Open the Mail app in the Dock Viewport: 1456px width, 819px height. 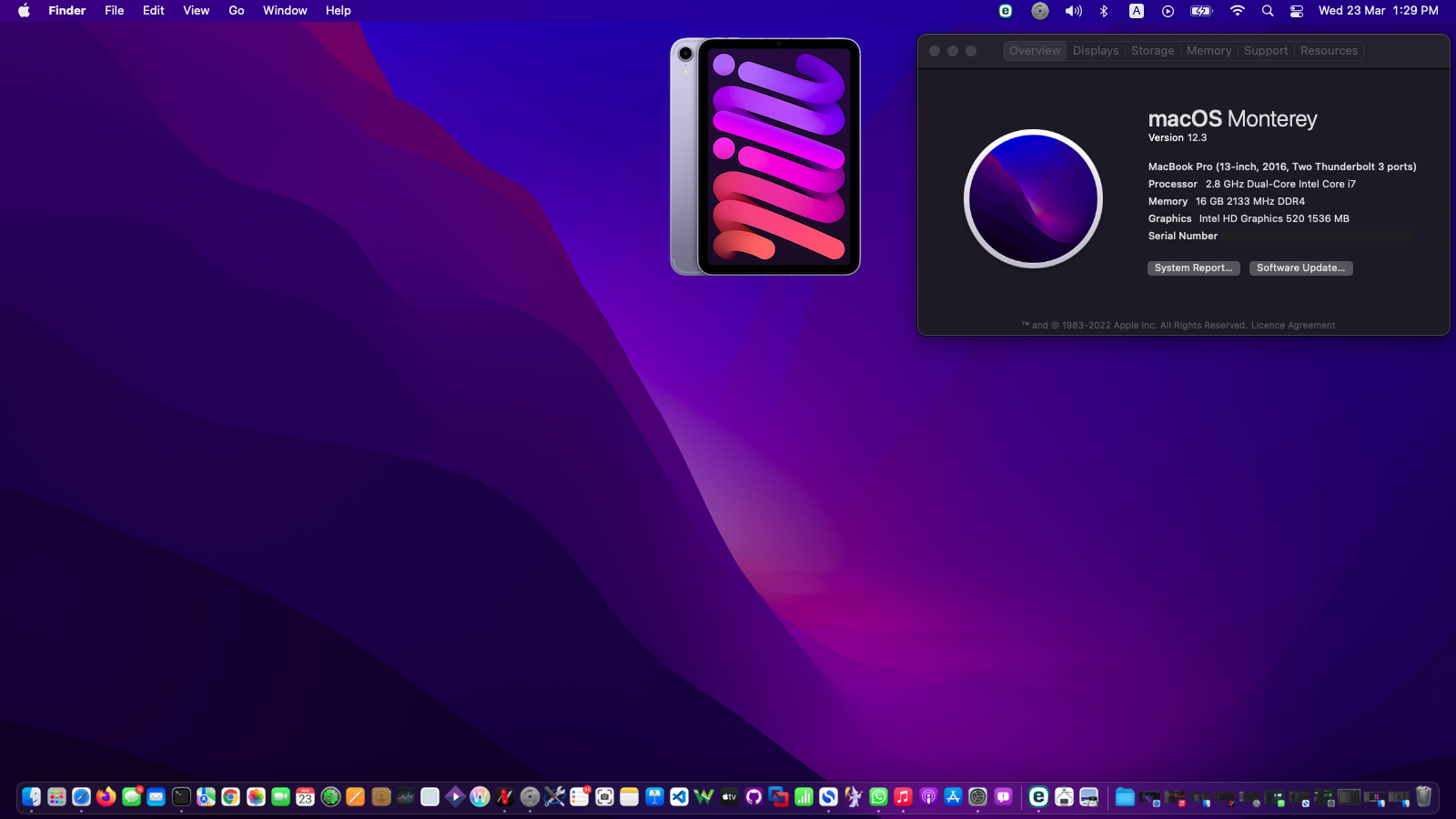click(x=157, y=797)
